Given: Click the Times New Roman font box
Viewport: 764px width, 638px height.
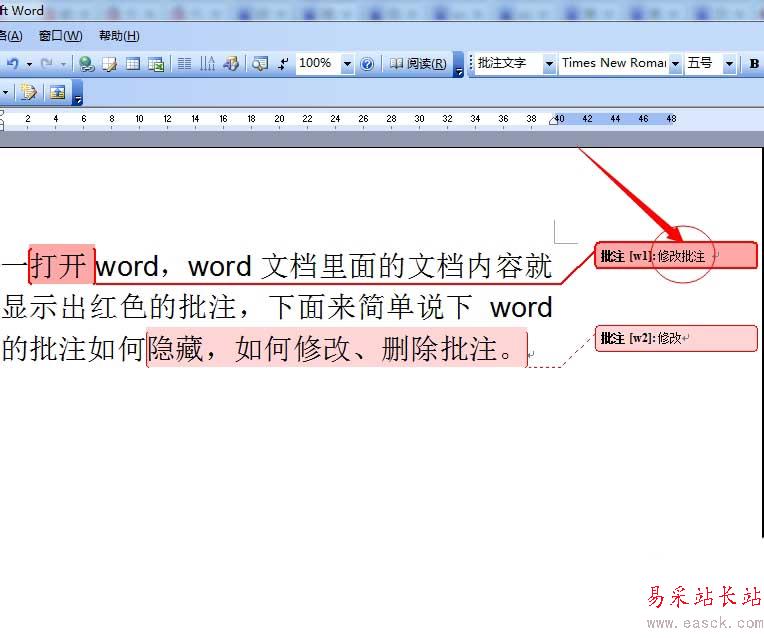Looking at the screenshot, I should pyautogui.click(x=614, y=63).
